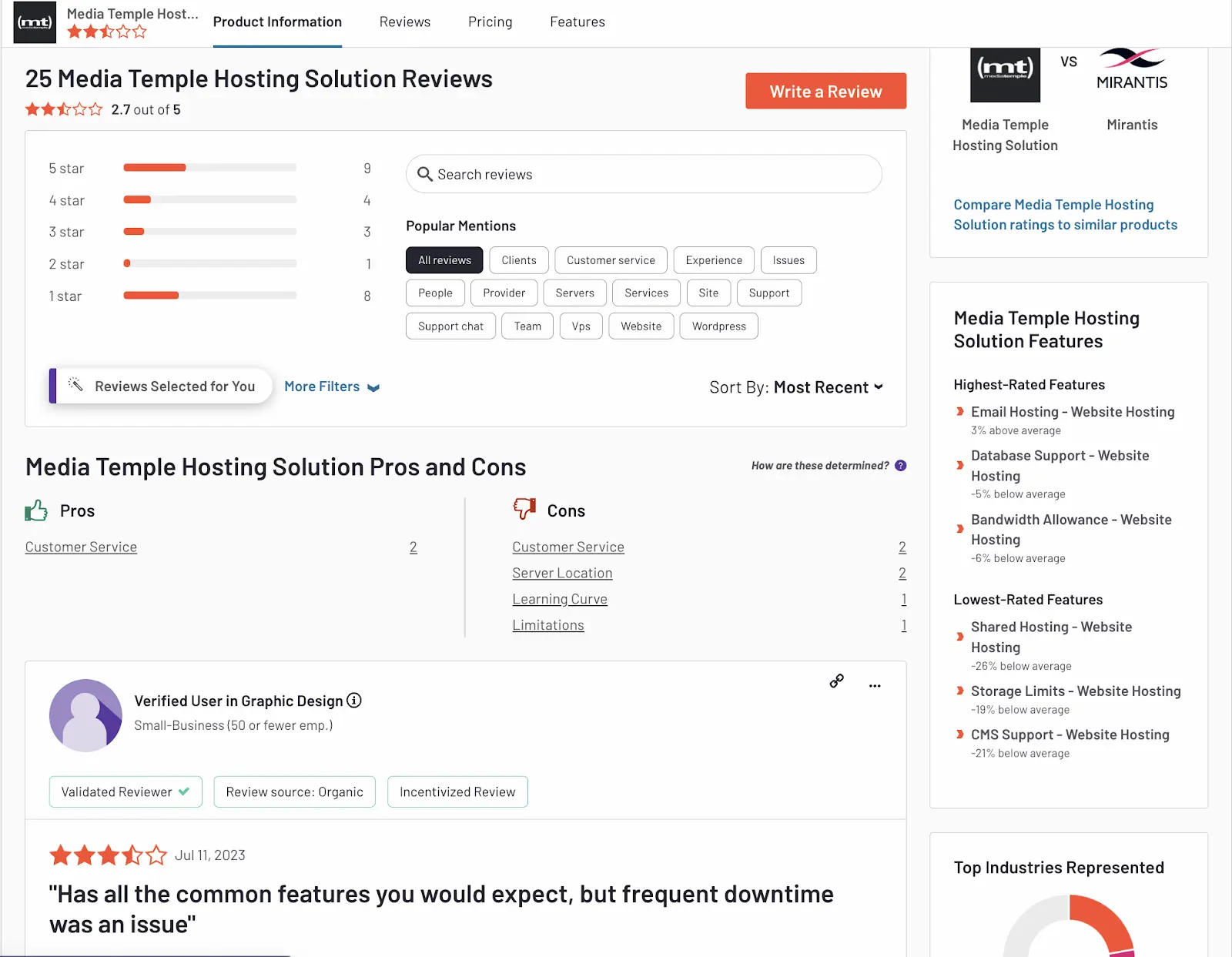Filter reviews by Support chat mention
Viewport: 1232px width, 957px height.
[x=450, y=326]
